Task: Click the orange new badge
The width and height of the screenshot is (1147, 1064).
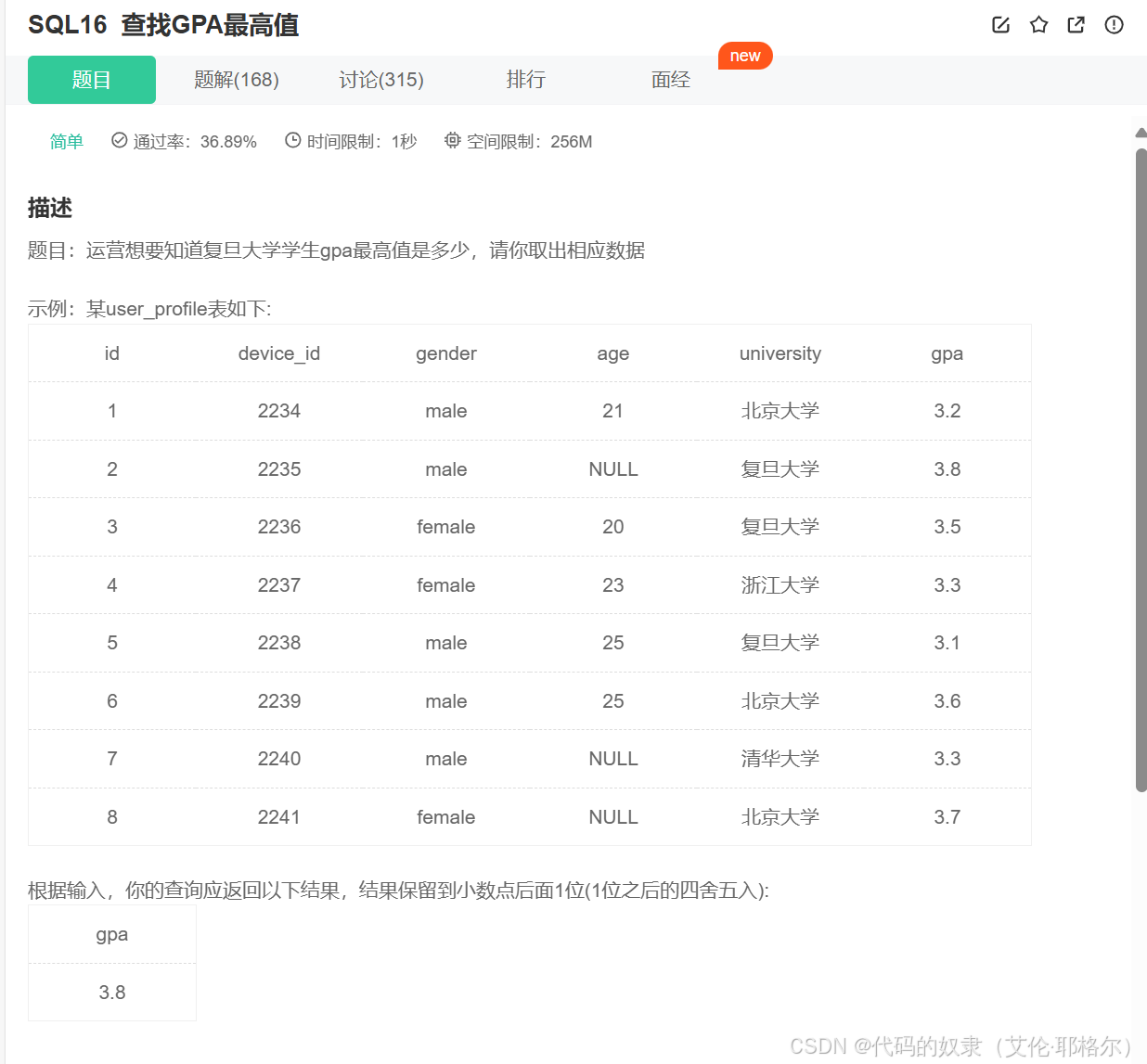Action: 745,56
